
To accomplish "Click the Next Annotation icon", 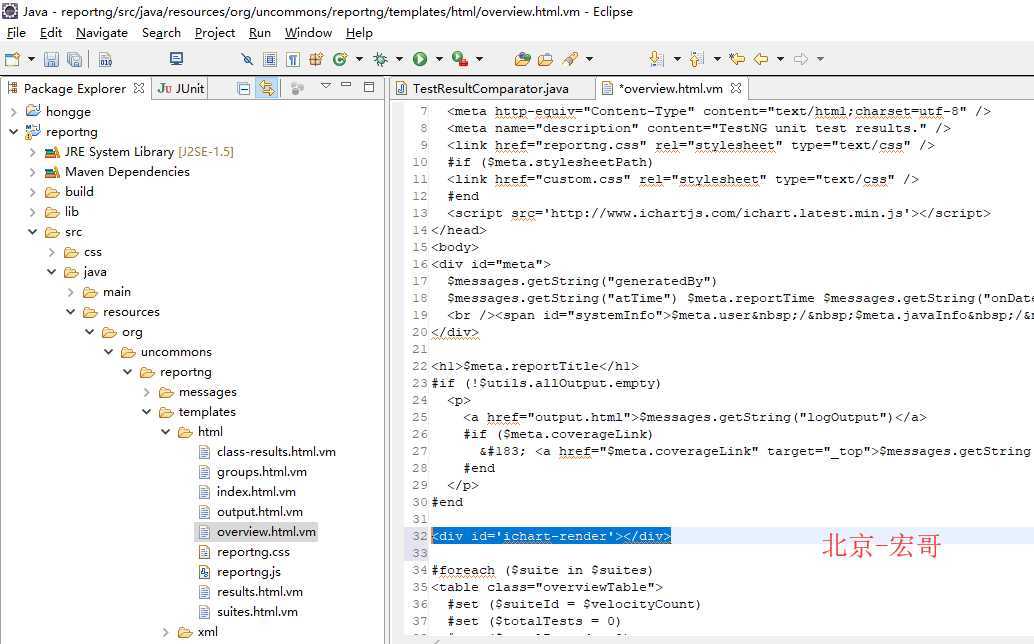I will point(656,59).
